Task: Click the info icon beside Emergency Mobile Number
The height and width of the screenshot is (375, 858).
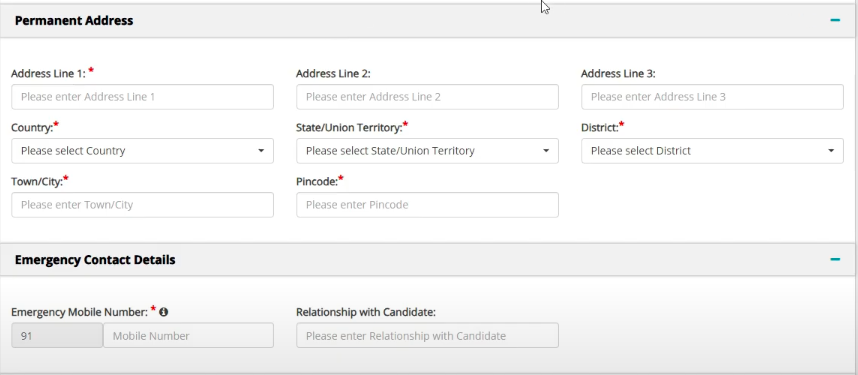Action: coord(163,312)
